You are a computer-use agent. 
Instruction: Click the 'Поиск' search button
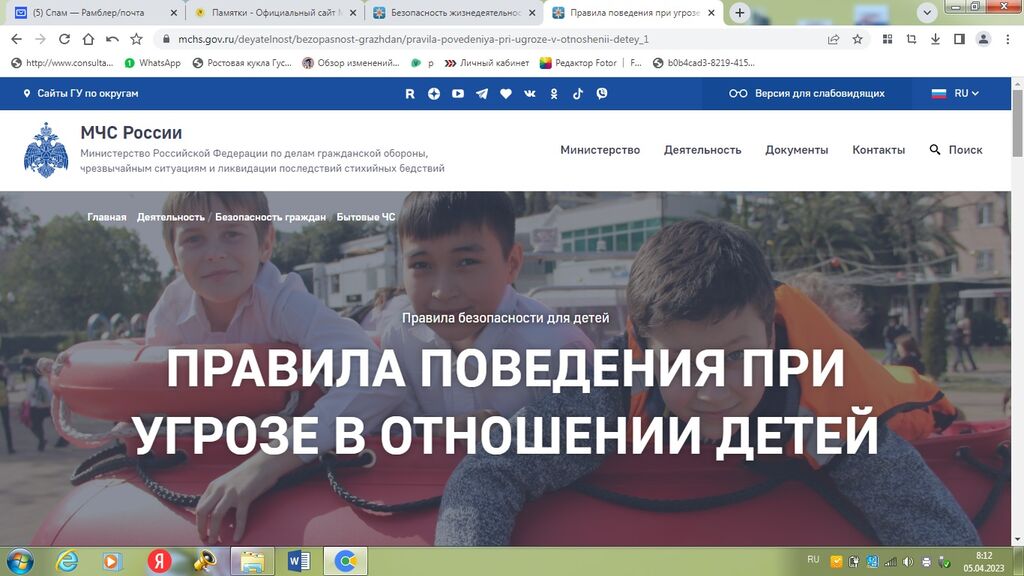tap(956, 150)
